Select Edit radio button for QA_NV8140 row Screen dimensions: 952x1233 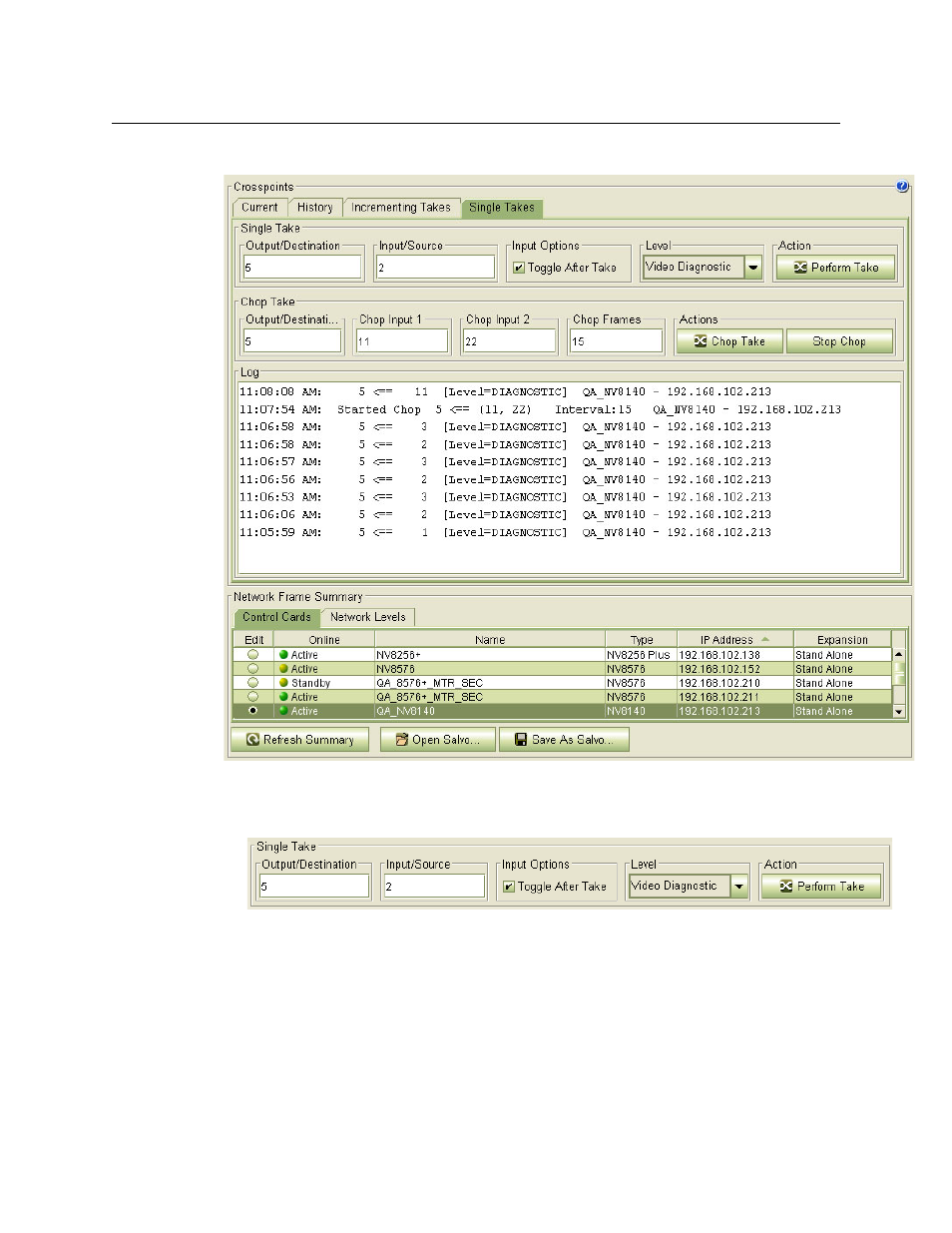(x=253, y=711)
